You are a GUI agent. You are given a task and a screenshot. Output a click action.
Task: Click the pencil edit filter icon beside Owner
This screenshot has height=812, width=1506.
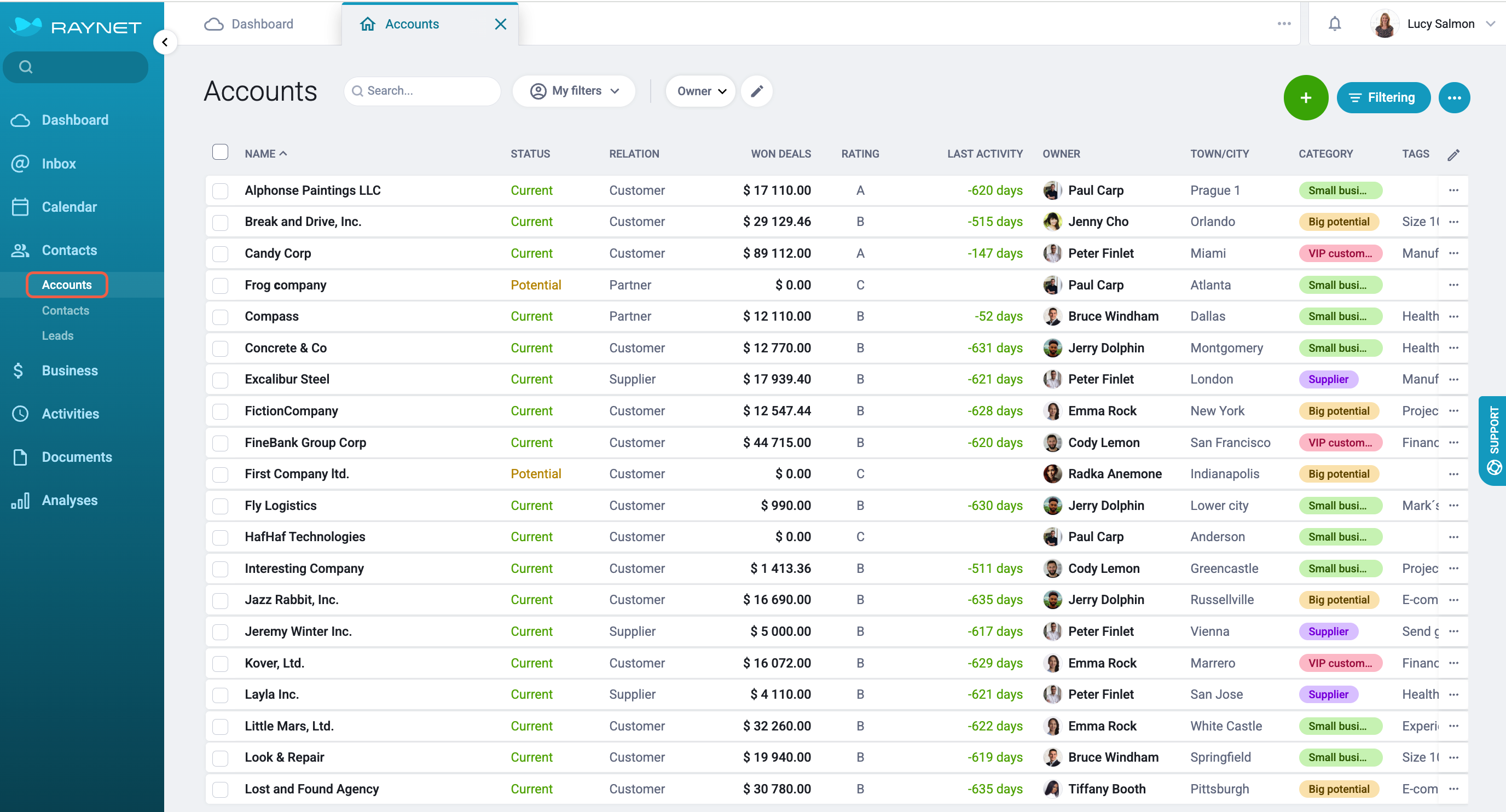(756, 91)
